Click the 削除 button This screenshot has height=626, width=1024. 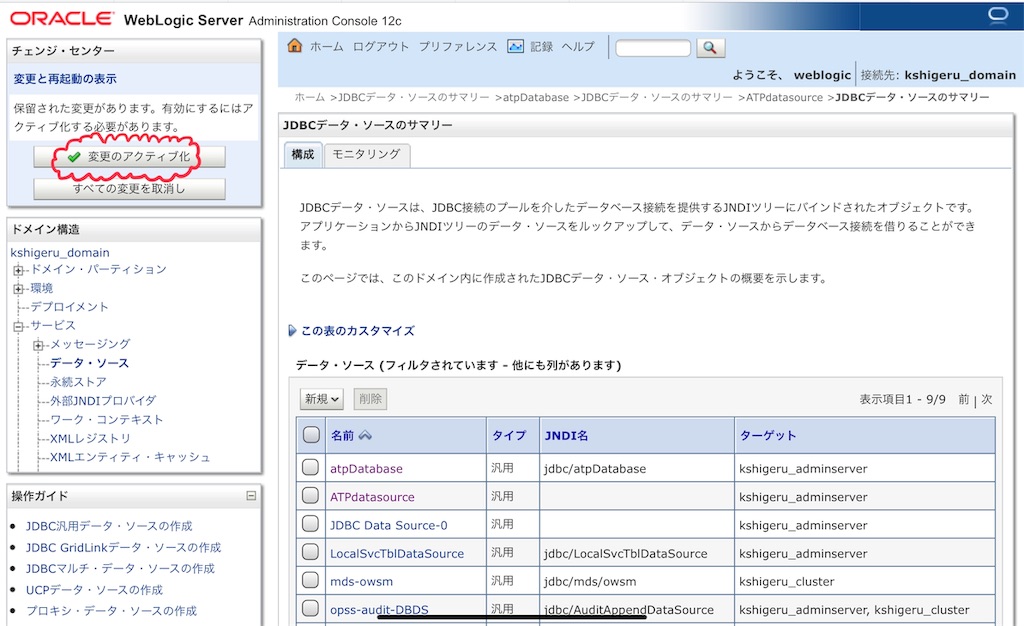pos(370,399)
